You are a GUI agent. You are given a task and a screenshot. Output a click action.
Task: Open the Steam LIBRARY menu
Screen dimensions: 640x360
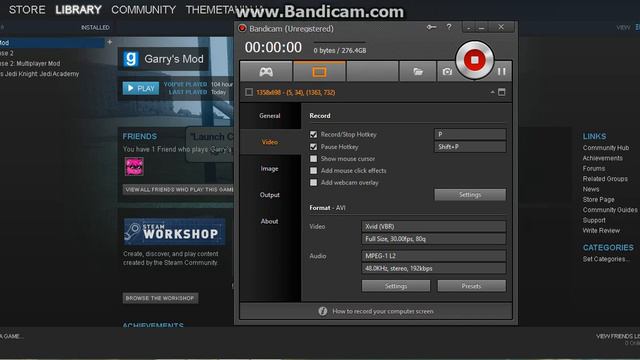(x=78, y=9)
